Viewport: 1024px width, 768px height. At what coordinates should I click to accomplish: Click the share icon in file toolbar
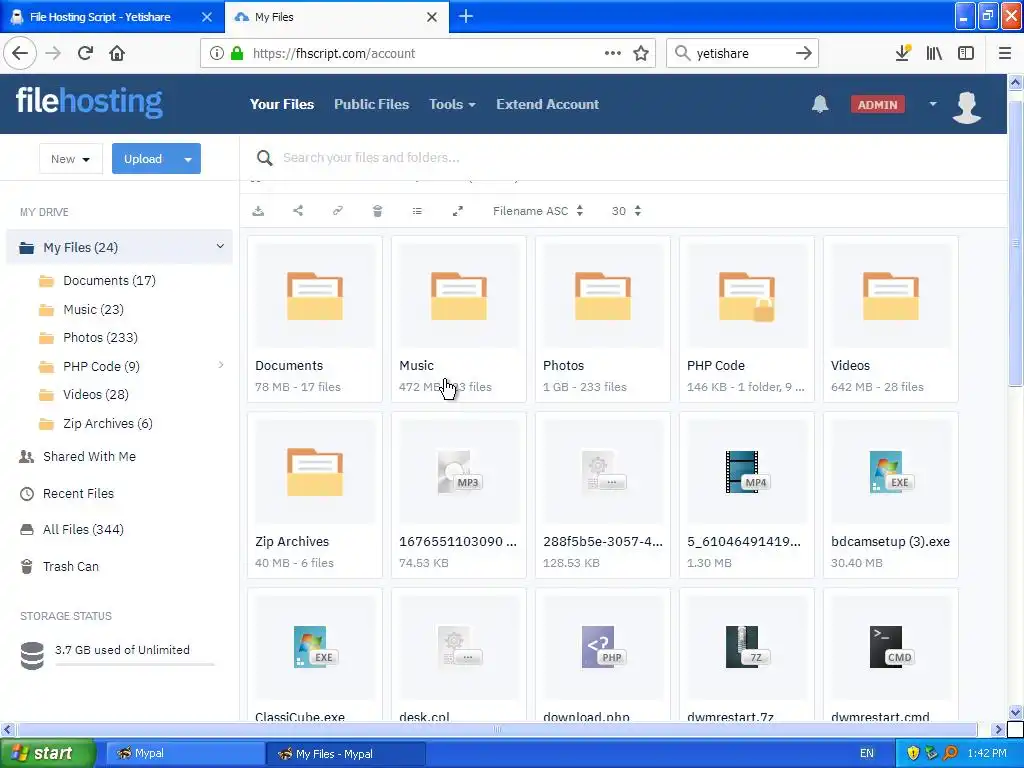pyautogui.click(x=298, y=210)
